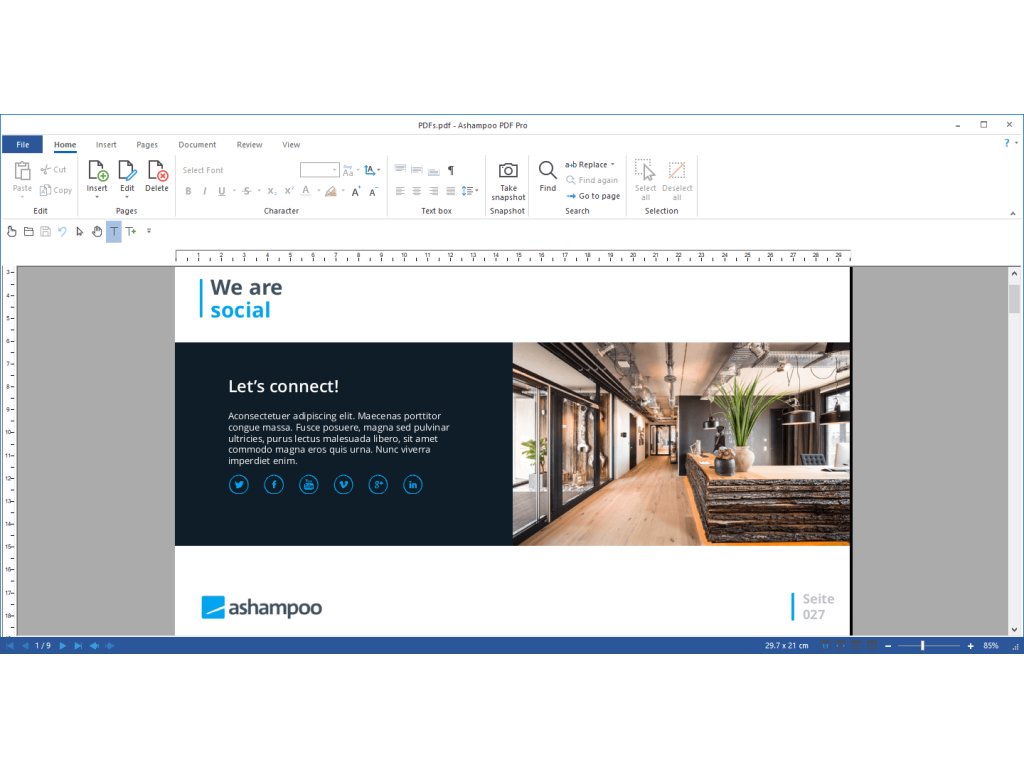Switch to the Review tab
Image resolution: width=1024 pixels, height=768 pixels.
pyautogui.click(x=249, y=145)
